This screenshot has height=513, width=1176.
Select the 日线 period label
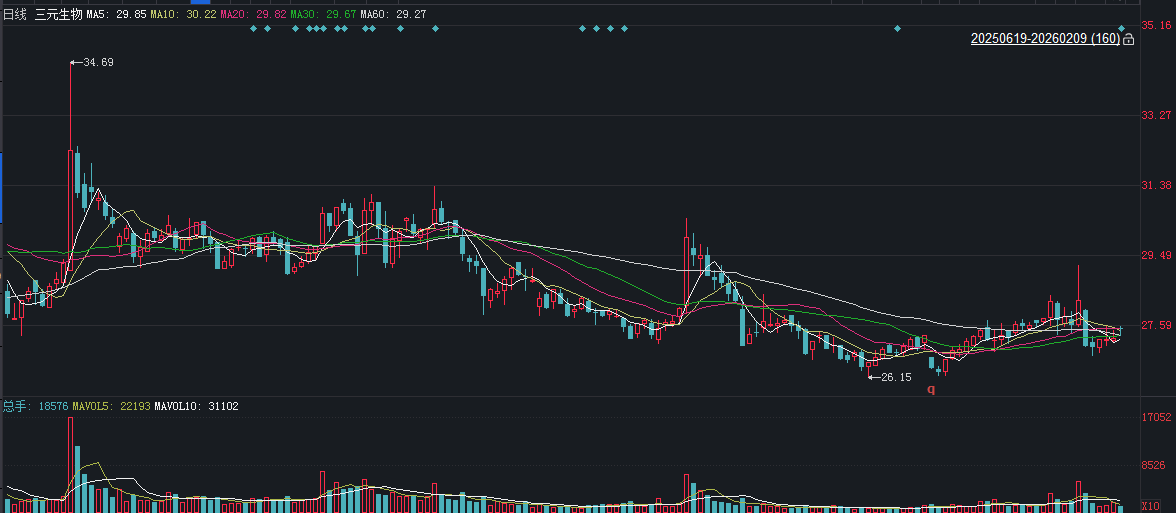15,15
